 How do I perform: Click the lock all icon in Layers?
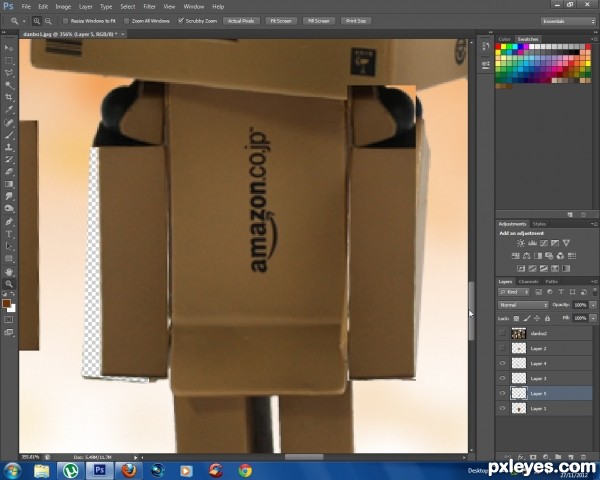pyautogui.click(x=547, y=318)
